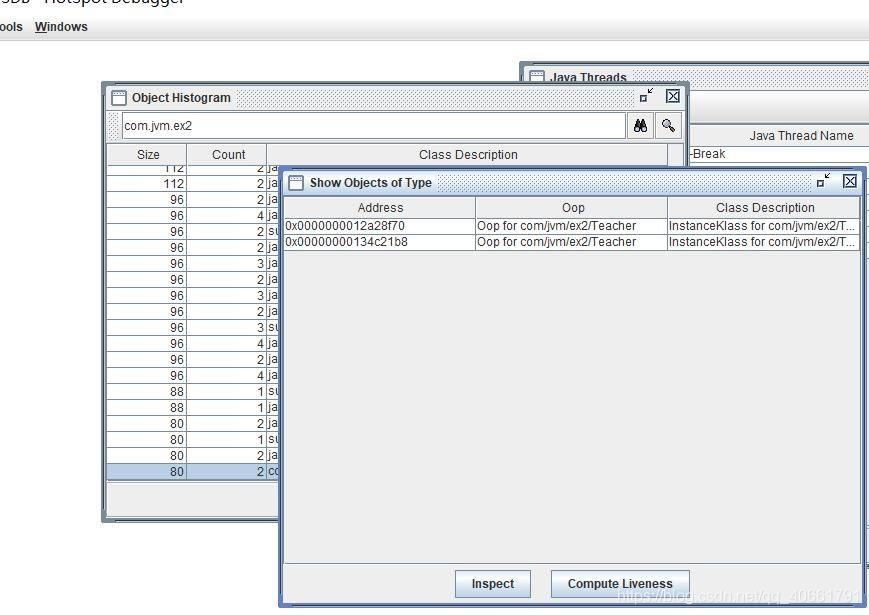Select the first size 88 histogram row

(x=193, y=392)
